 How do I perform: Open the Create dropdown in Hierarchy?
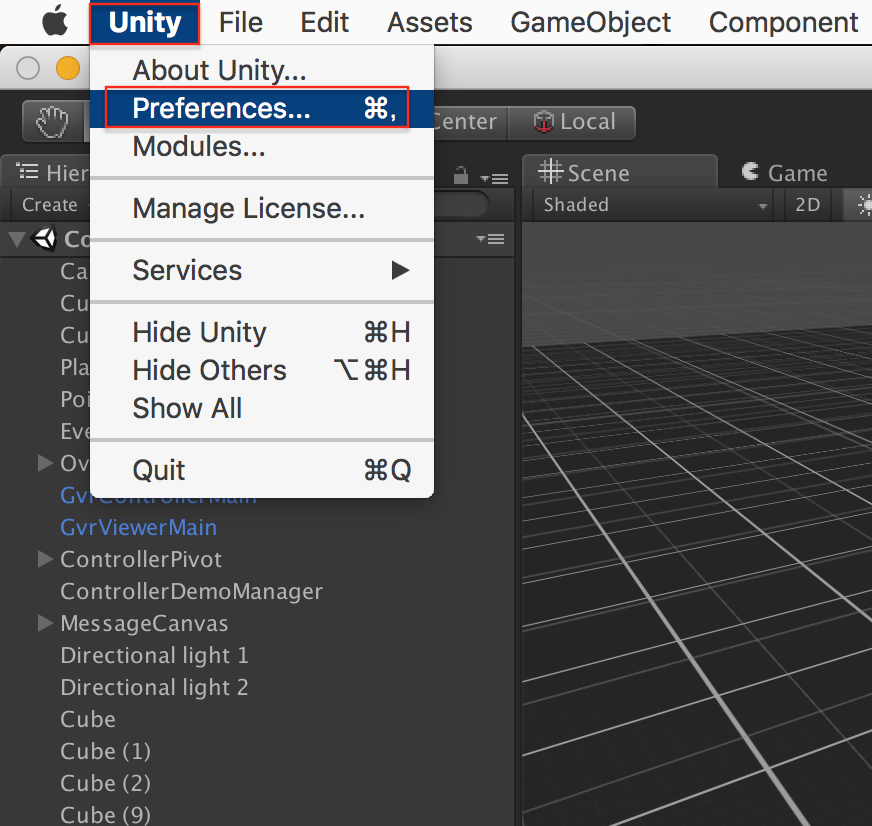click(x=50, y=205)
